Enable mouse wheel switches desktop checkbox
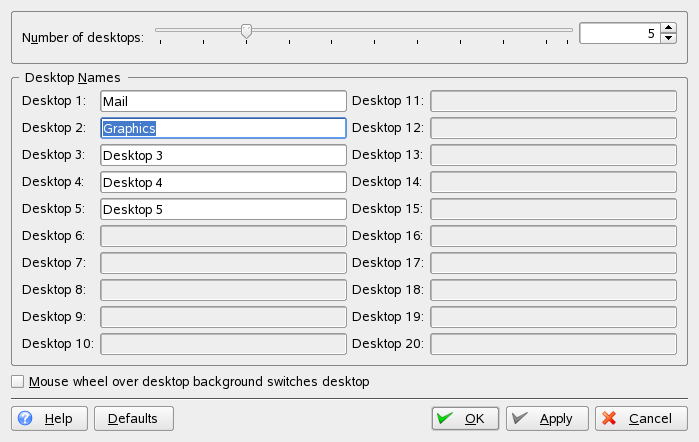The width and height of the screenshot is (699, 442). 18,381
